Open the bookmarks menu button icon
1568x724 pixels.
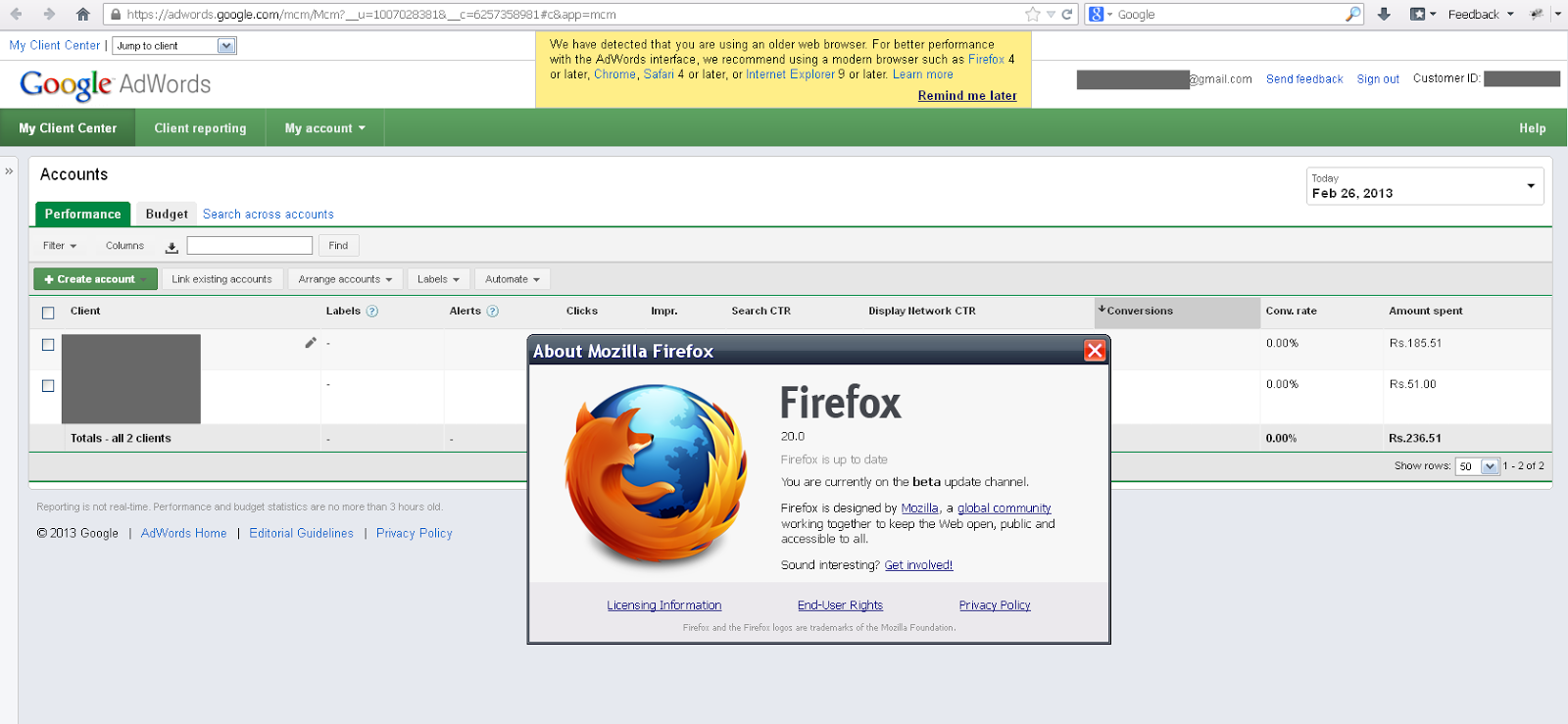click(1422, 14)
